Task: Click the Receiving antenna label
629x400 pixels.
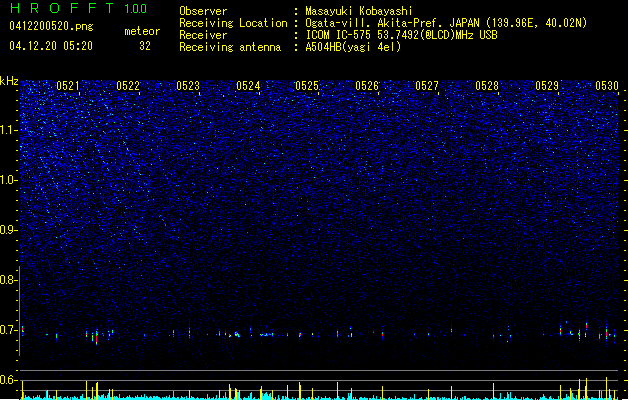Action: pos(230,47)
